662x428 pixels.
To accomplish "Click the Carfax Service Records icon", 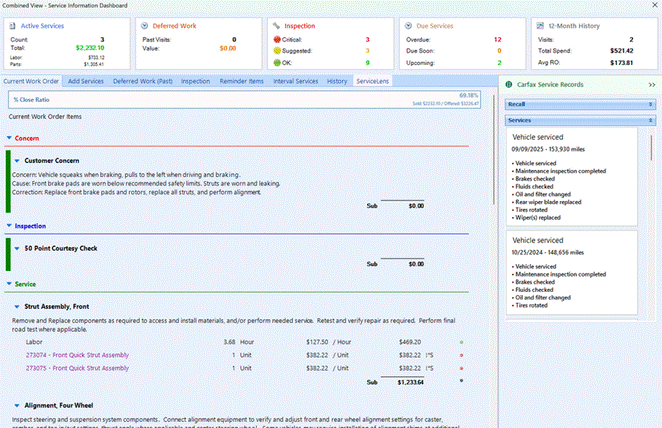I will (x=511, y=86).
